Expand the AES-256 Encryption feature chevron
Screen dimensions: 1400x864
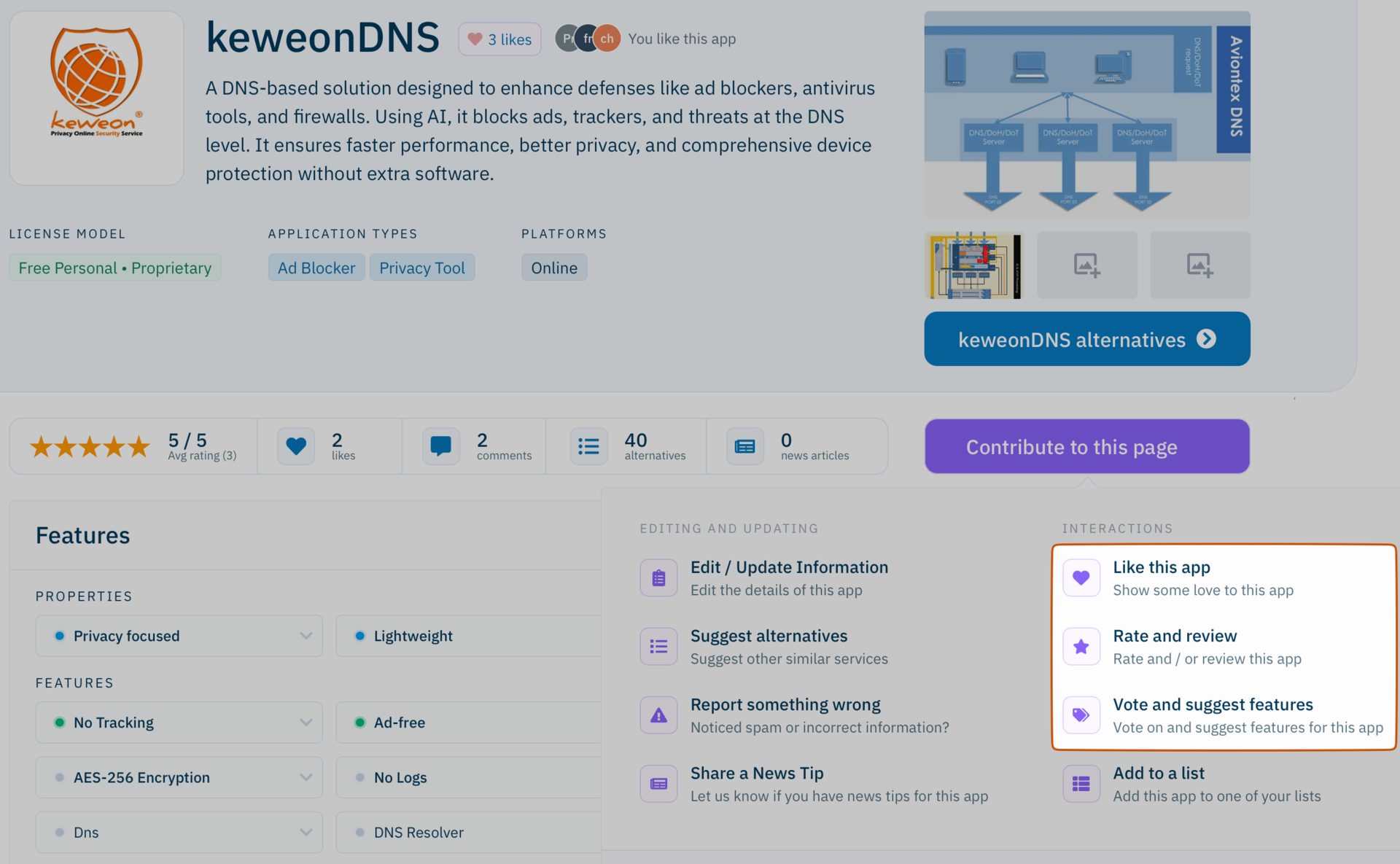pos(306,777)
